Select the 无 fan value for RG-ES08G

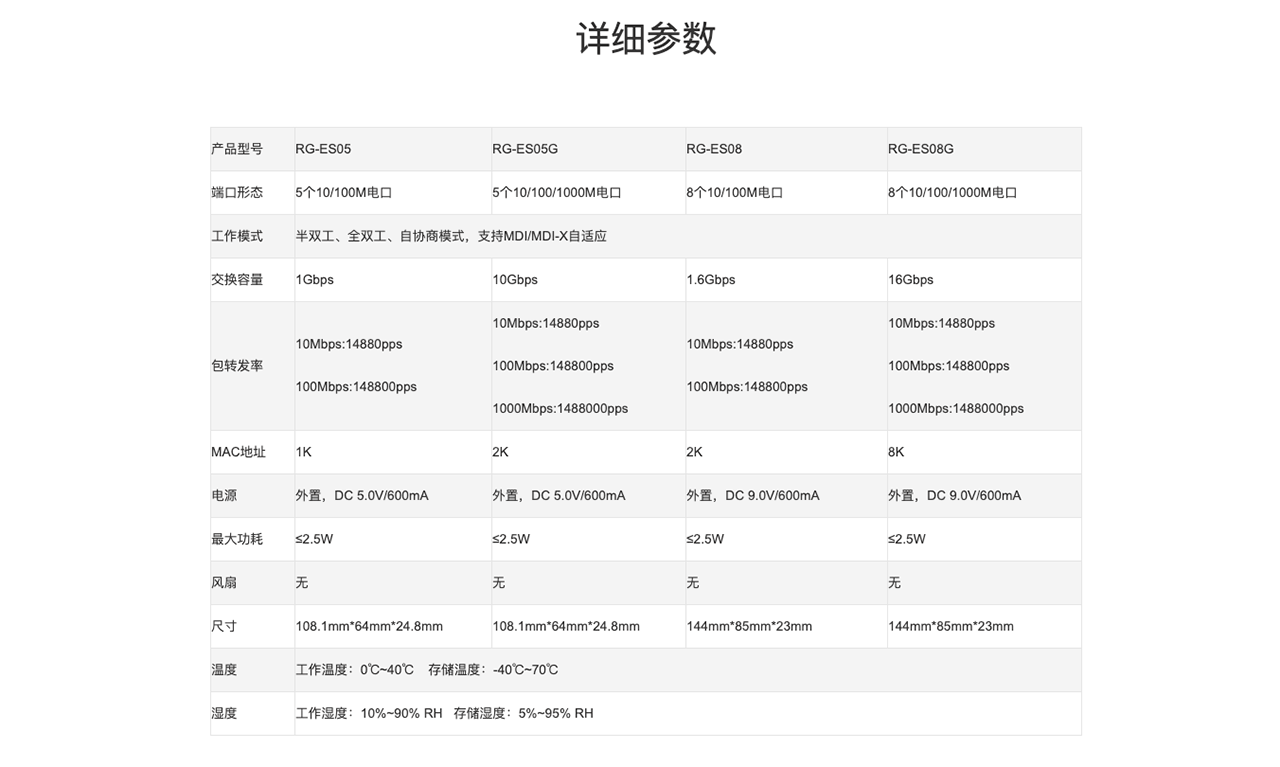pos(895,583)
